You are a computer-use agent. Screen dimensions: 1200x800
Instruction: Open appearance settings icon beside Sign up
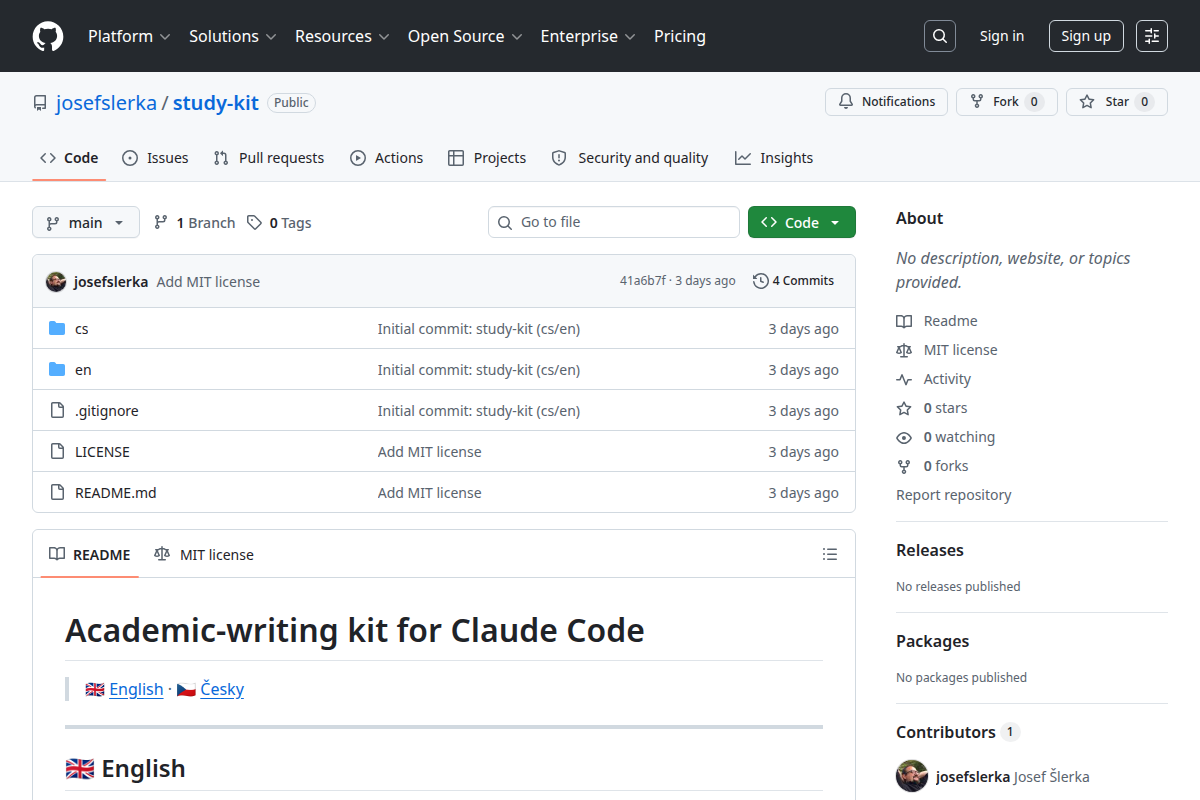[x=1152, y=36]
